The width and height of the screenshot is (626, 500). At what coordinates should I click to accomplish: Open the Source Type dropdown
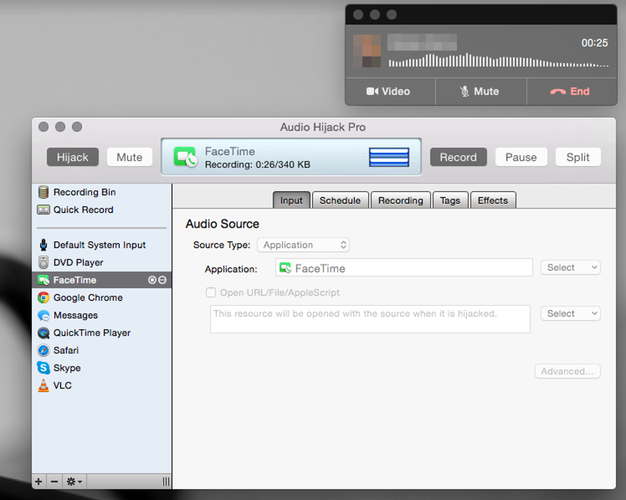click(x=303, y=245)
